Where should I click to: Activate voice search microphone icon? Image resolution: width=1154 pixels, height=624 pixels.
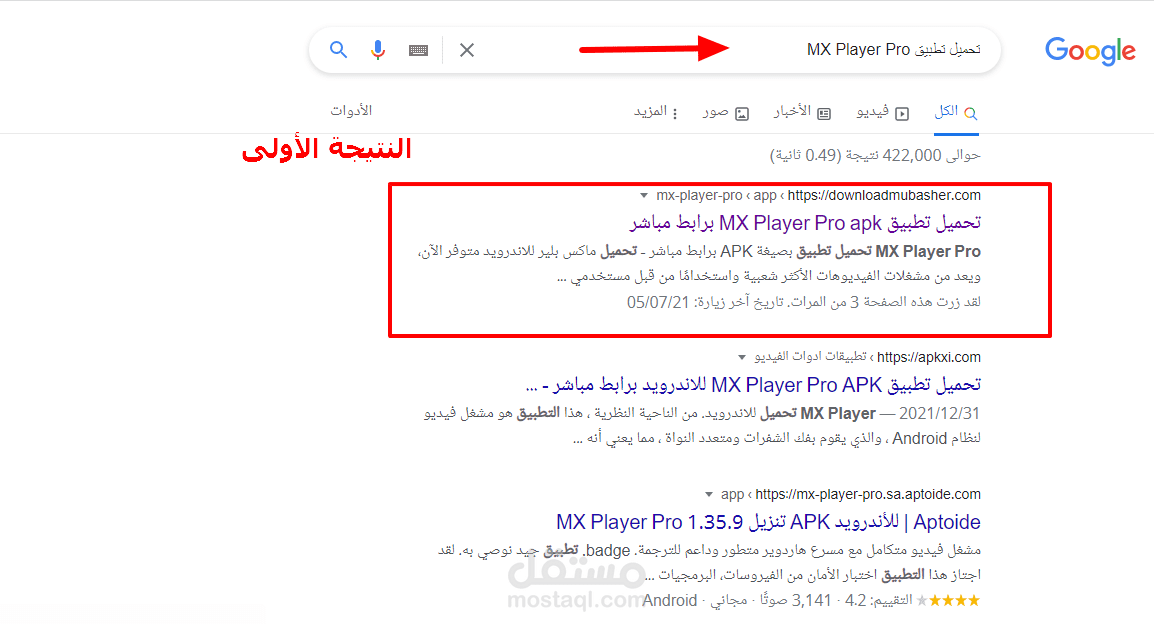pos(378,50)
